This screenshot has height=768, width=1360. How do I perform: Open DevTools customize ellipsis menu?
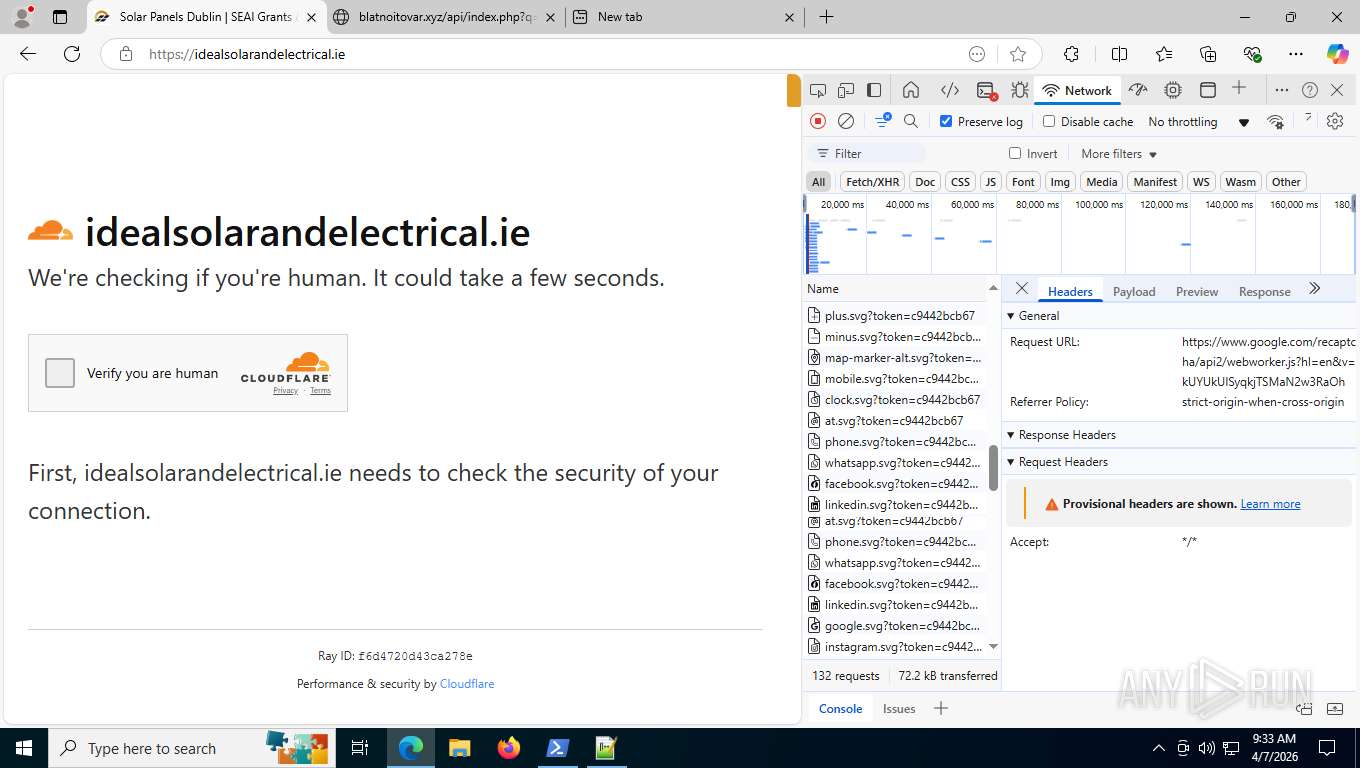tap(1281, 90)
